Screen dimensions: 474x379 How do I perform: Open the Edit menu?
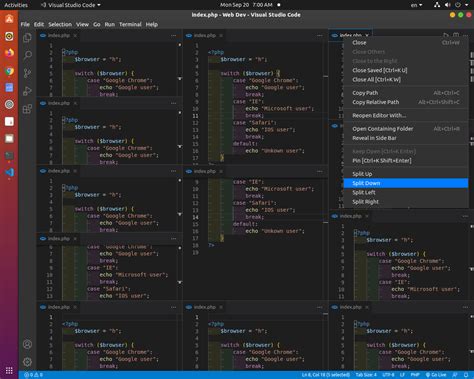pyautogui.click(x=39, y=24)
